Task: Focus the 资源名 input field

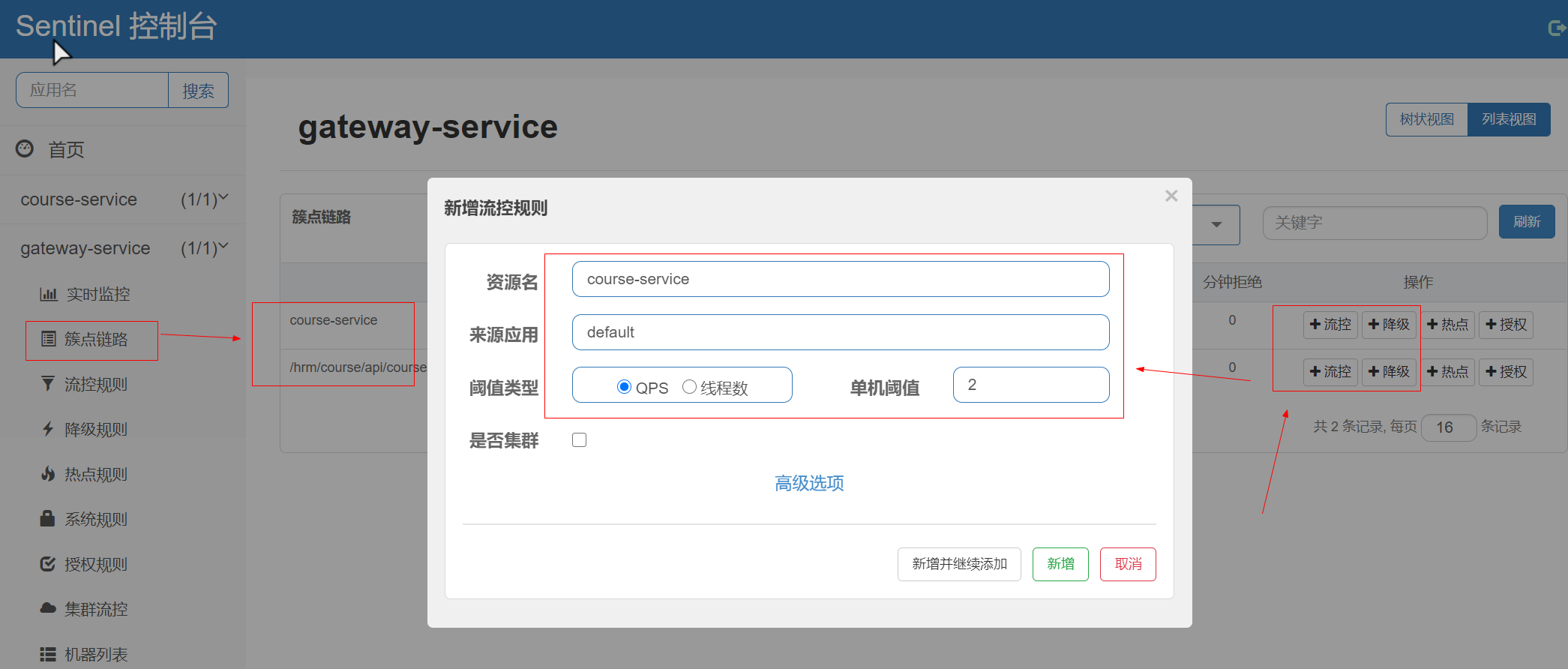Action: pos(841,279)
